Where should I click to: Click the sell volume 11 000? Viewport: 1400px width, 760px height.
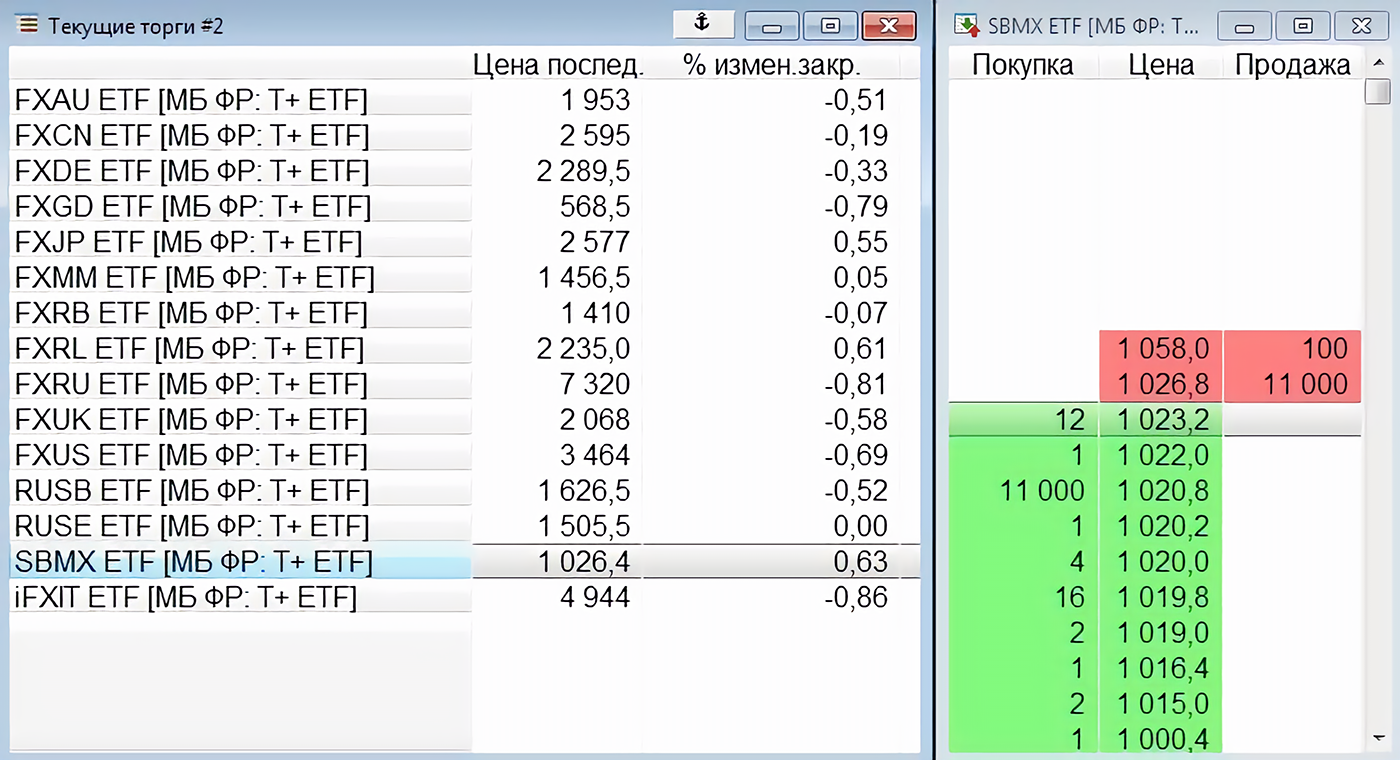tap(1306, 385)
